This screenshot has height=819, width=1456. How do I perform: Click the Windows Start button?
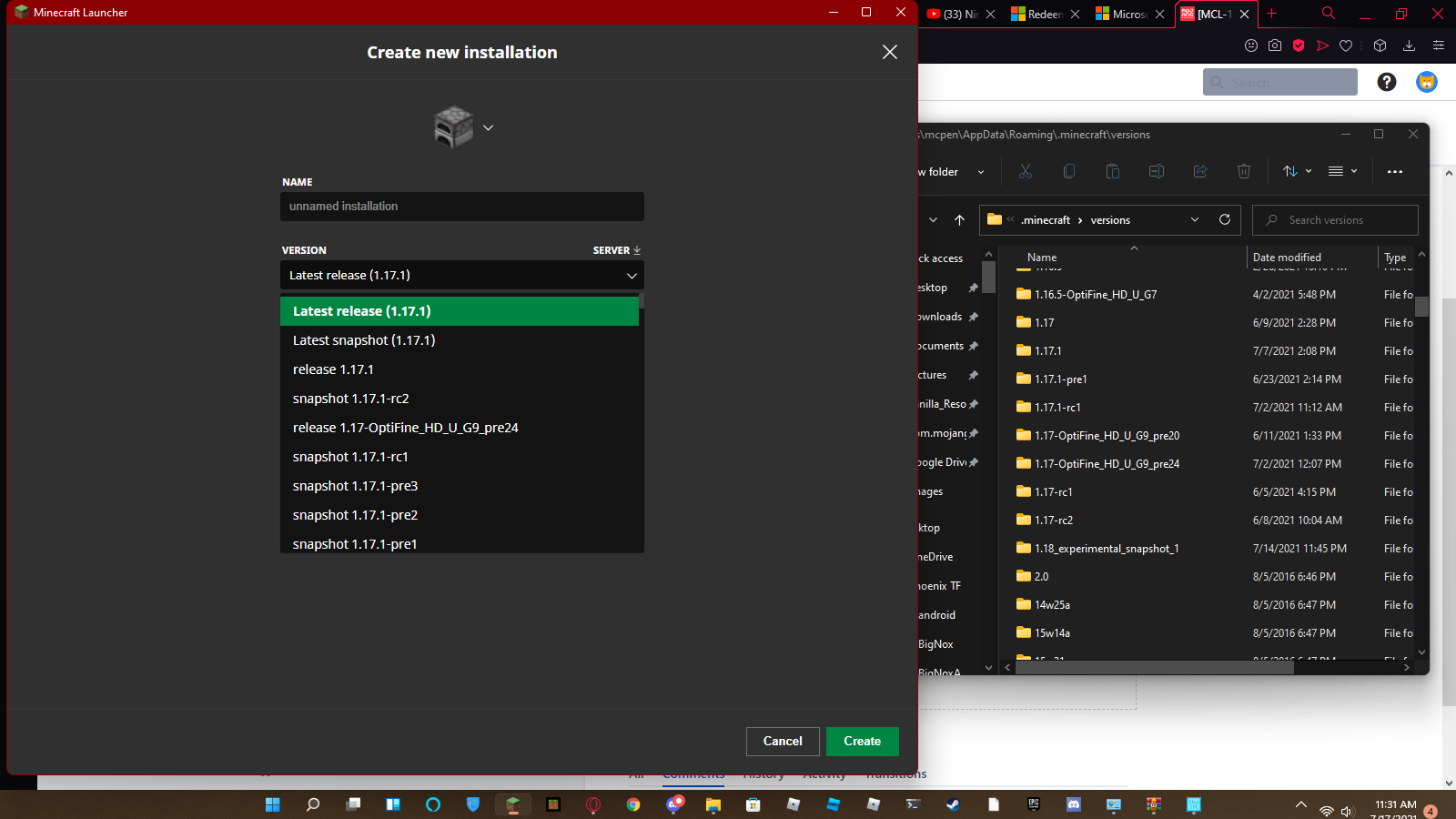pyautogui.click(x=272, y=804)
